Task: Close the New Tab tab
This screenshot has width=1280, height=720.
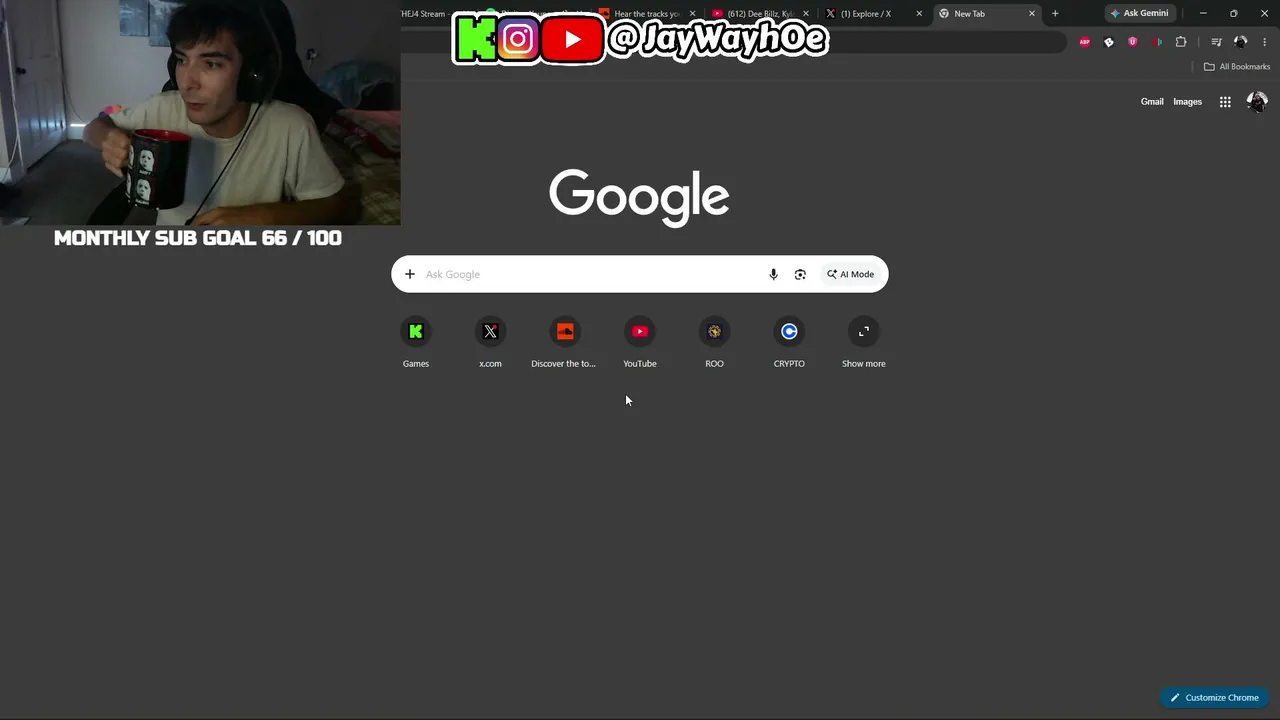Action: pyautogui.click(x=1032, y=14)
